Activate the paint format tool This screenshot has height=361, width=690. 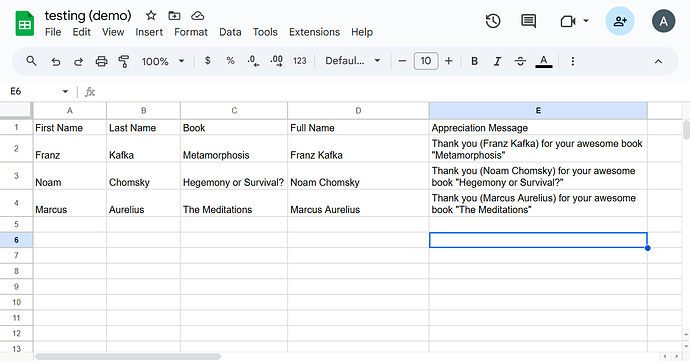(124, 61)
